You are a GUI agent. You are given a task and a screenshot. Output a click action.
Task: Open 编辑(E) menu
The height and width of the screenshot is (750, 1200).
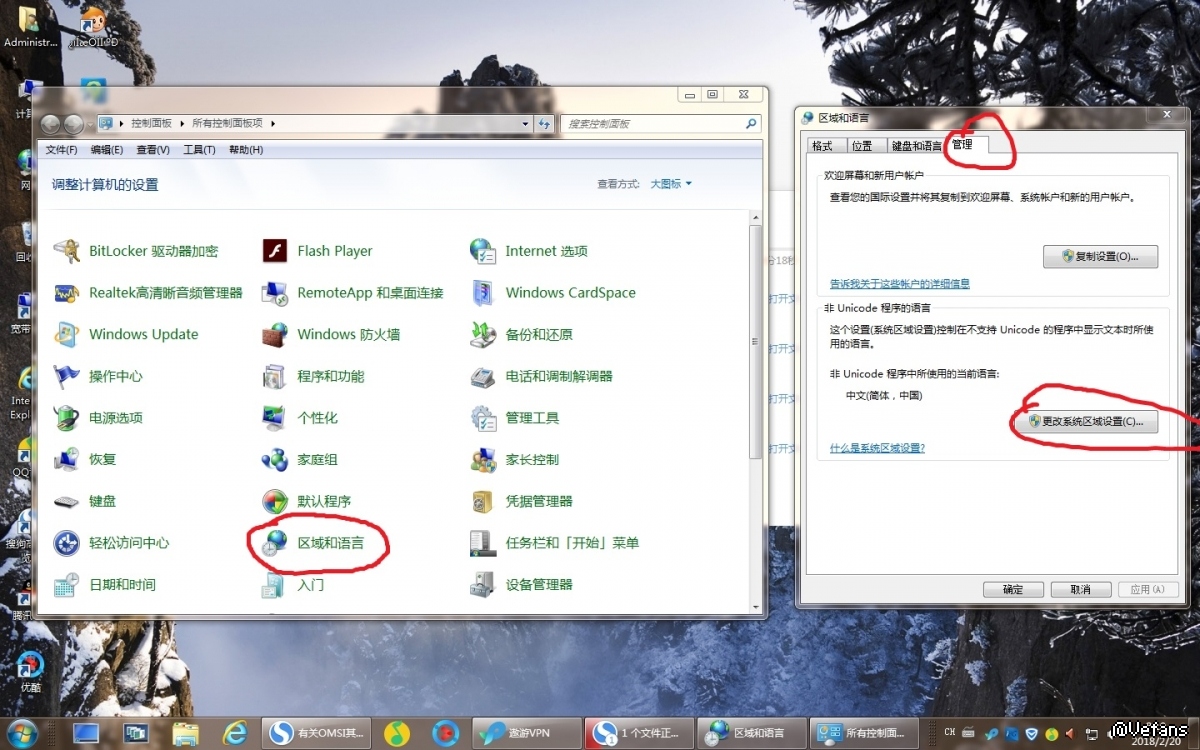(107, 150)
